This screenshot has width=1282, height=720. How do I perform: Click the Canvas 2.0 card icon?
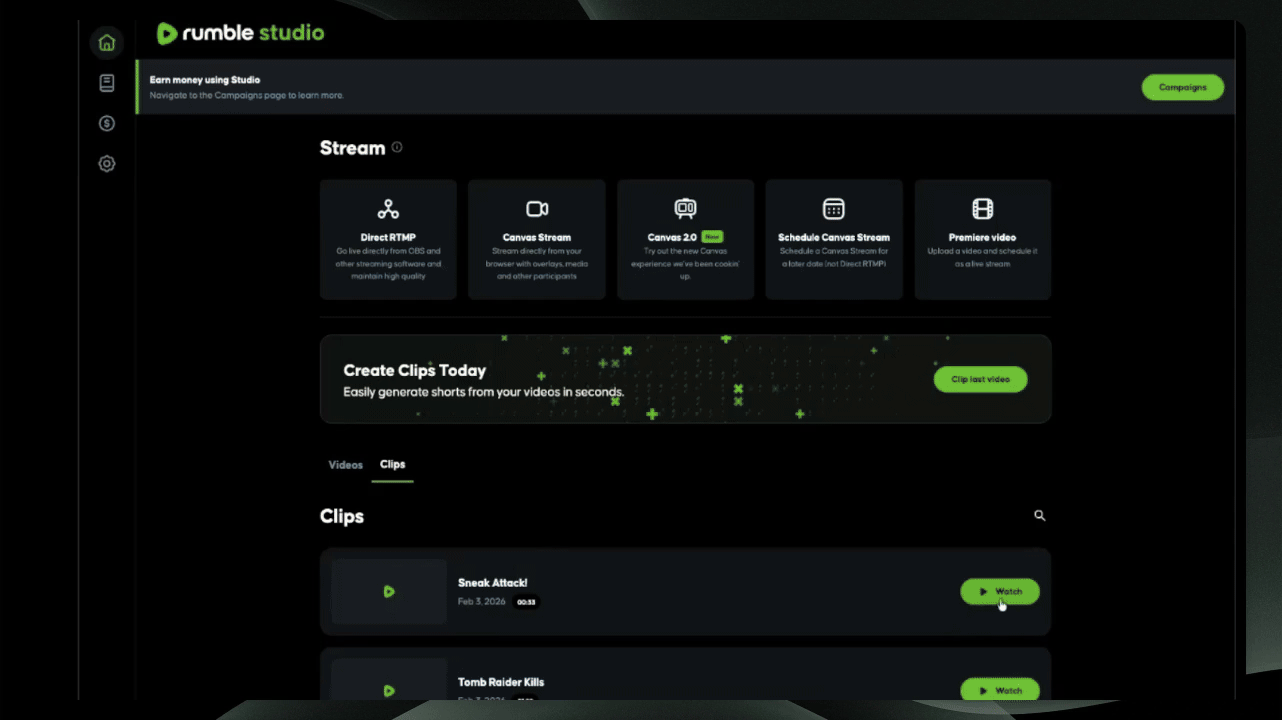(685, 209)
